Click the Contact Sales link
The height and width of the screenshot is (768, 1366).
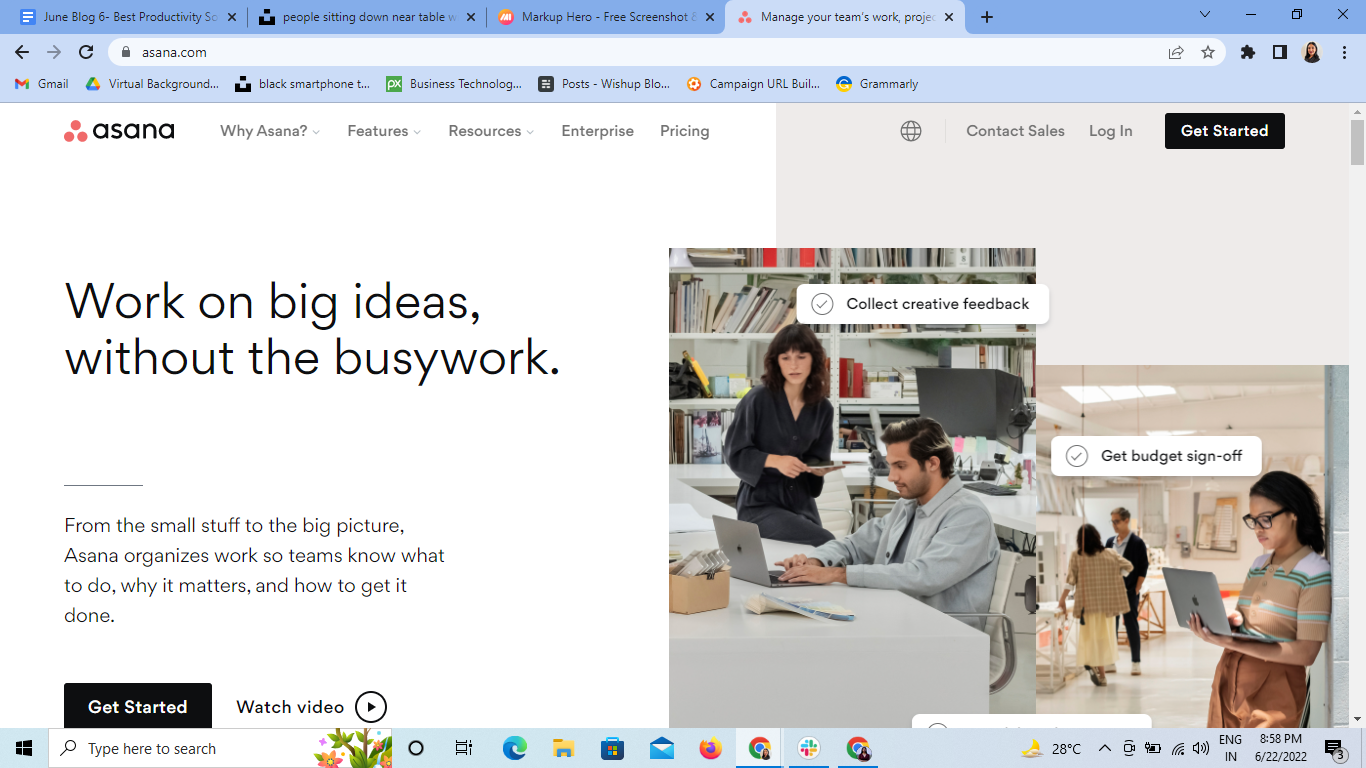coord(1015,131)
